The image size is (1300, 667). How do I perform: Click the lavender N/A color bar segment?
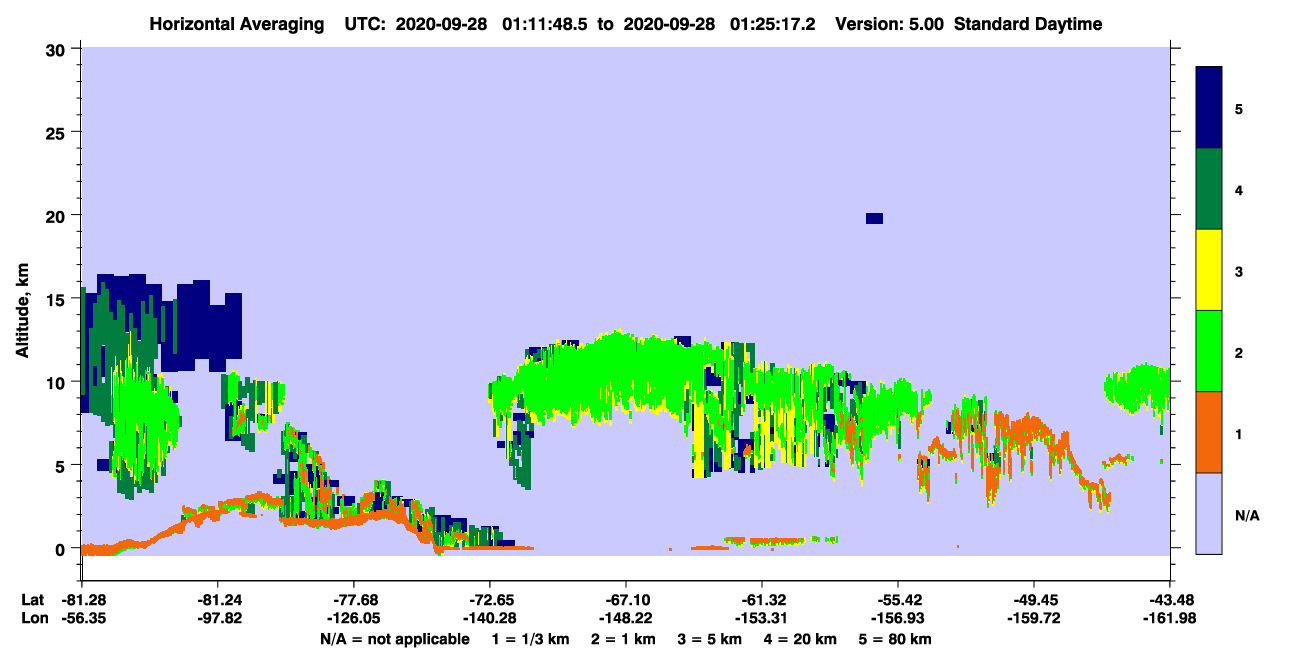click(1209, 513)
